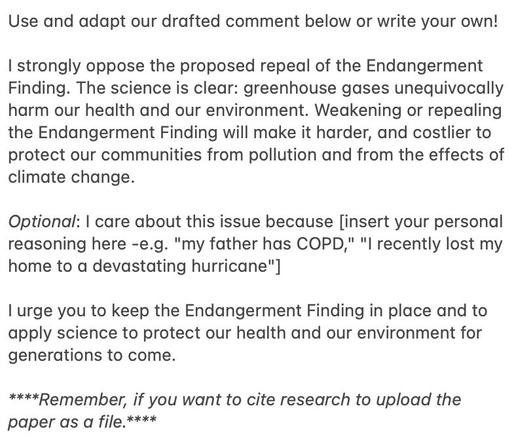The width and height of the screenshot is (516, 446).
Task: Click the text 'paper as a file.'
Action: tap(67, 422)
